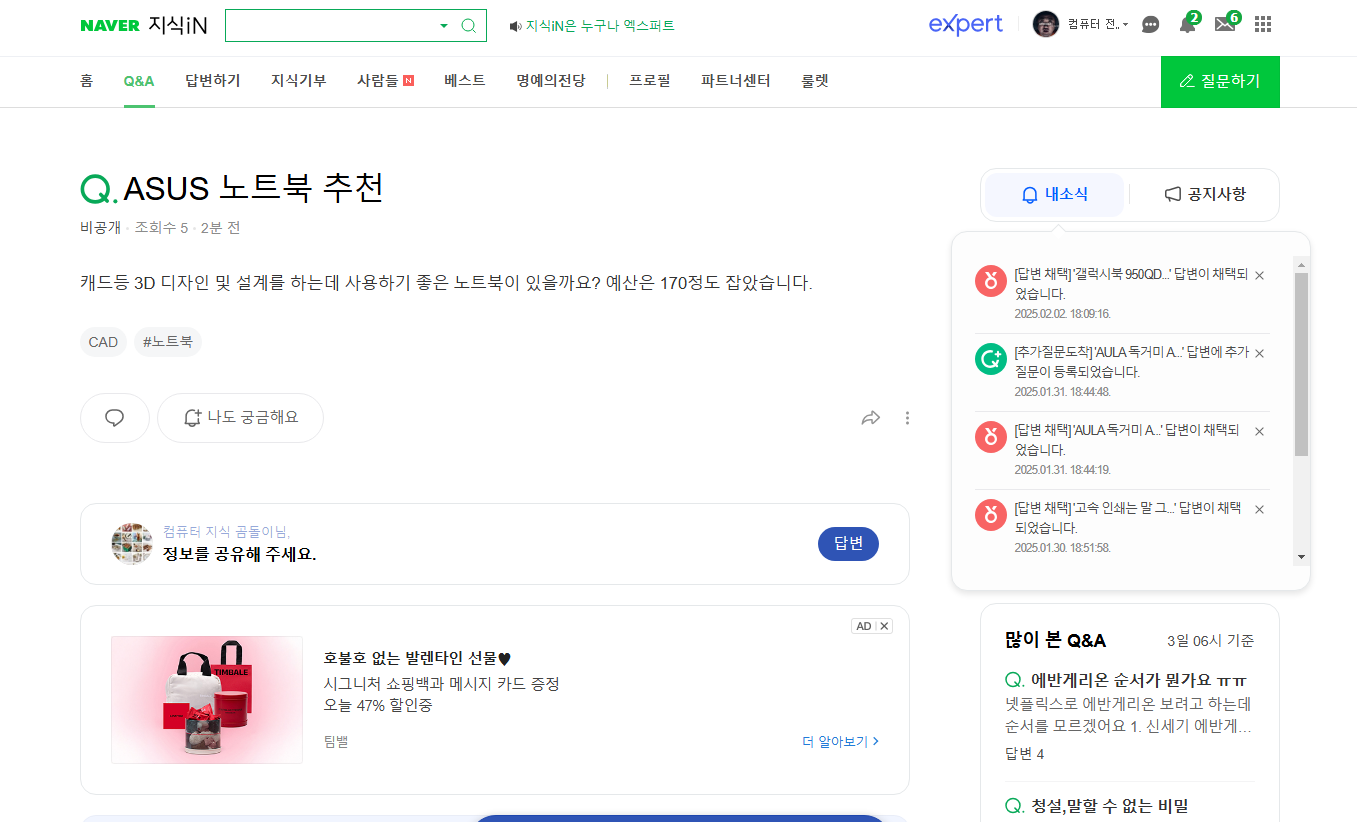Select the Q&A tab

pyautogui.click(x=139, y=81)
